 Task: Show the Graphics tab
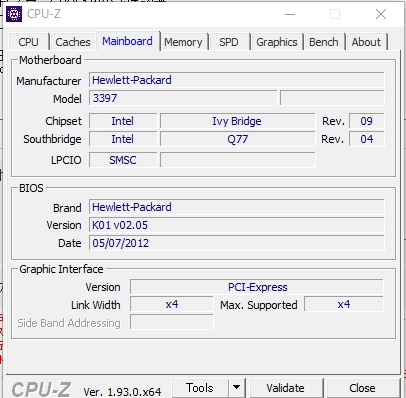pos(277,42)
